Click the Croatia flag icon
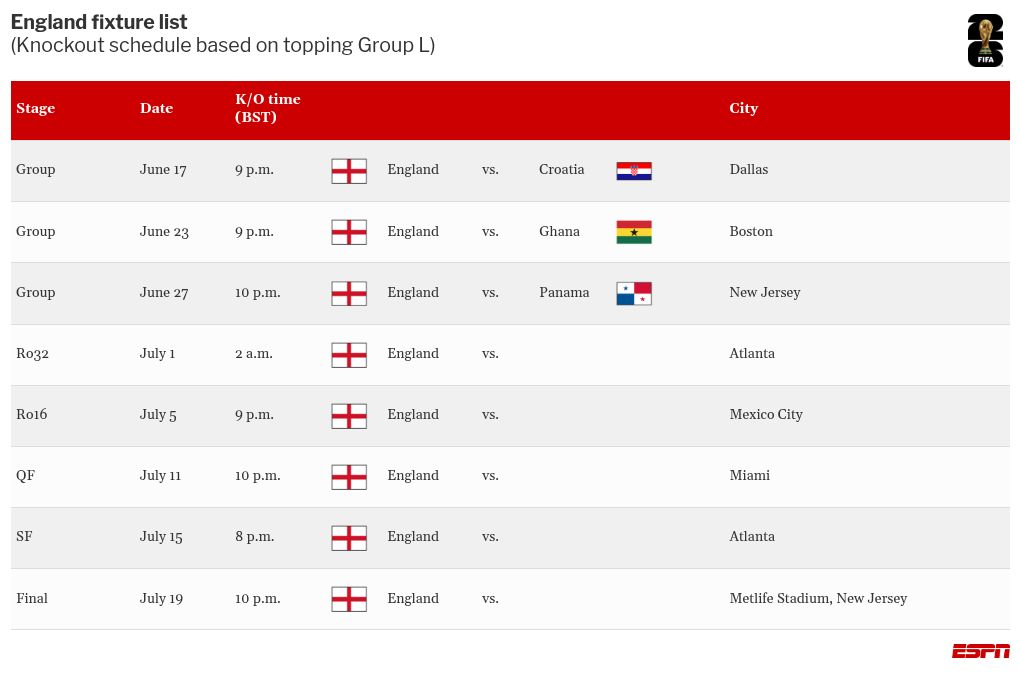Image resolution: width=1020 pixels, height=674 pixels. 634,171
